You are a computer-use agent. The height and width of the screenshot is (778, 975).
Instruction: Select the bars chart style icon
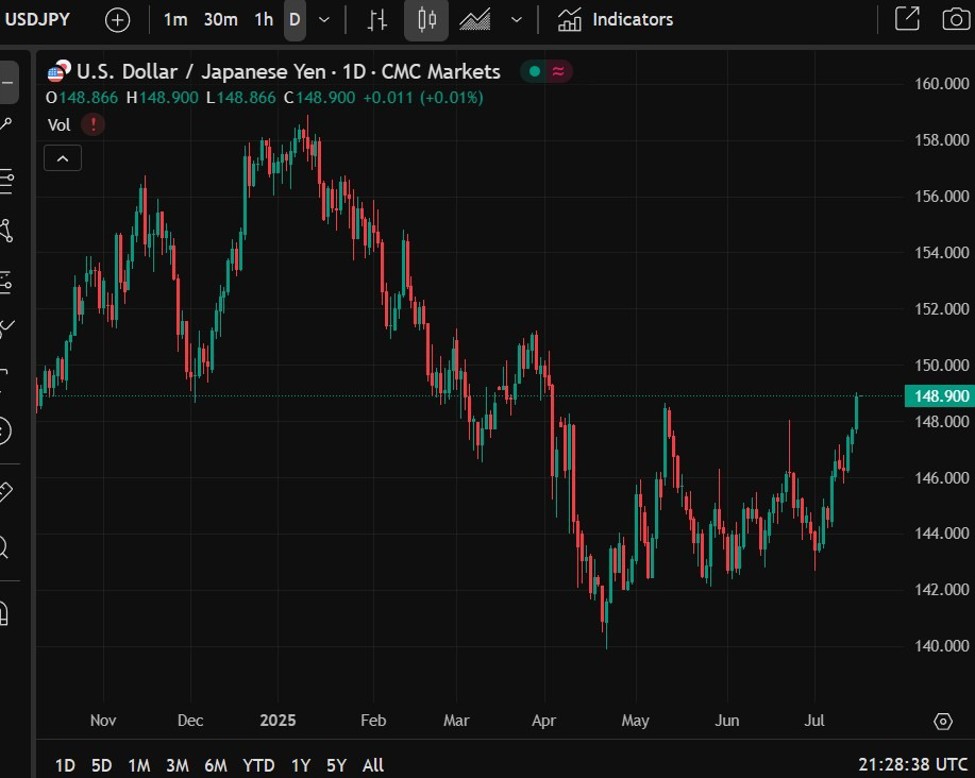coord(377,20)
